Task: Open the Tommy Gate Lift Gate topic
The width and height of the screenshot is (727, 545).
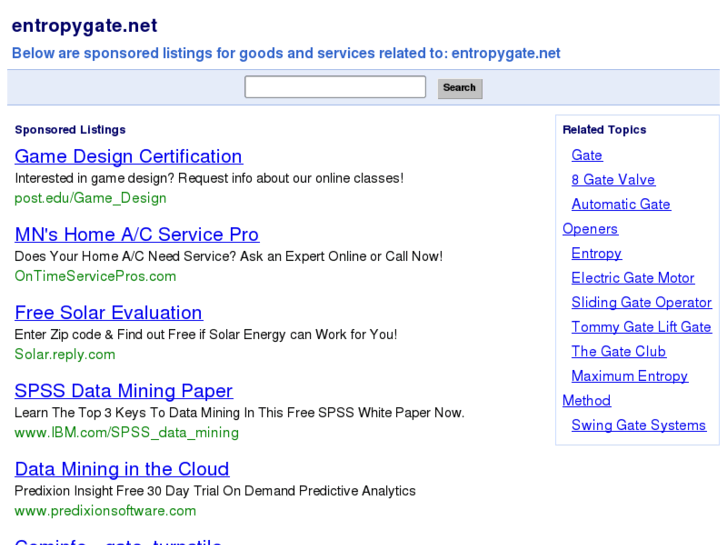Action: 641,327
